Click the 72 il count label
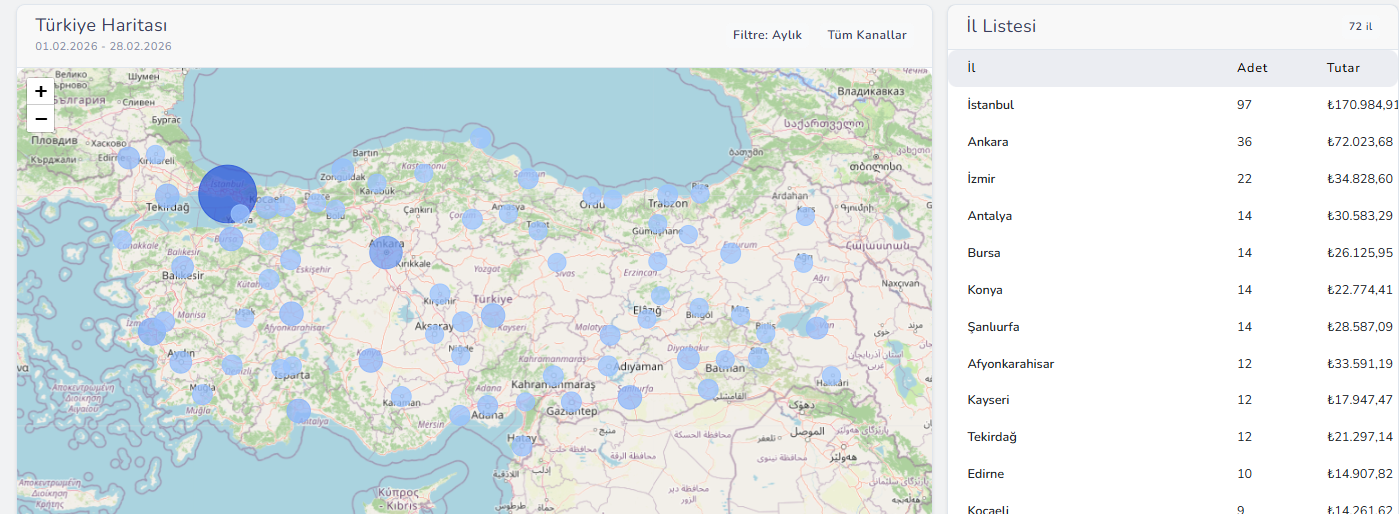The height and width of the screenshot is (514, 1399). (1360, 27)
